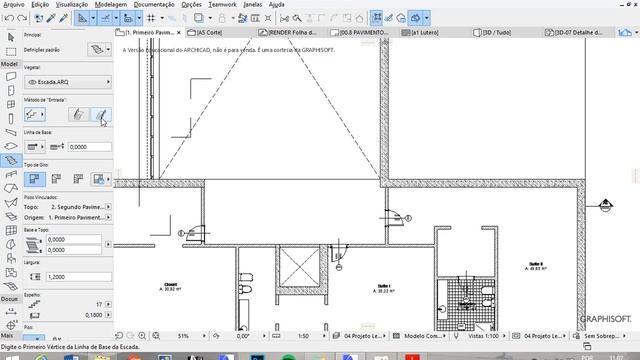Click the Linha de Base offset field
The width and height of the screenshot is (640, 360).
click(89, 147)
